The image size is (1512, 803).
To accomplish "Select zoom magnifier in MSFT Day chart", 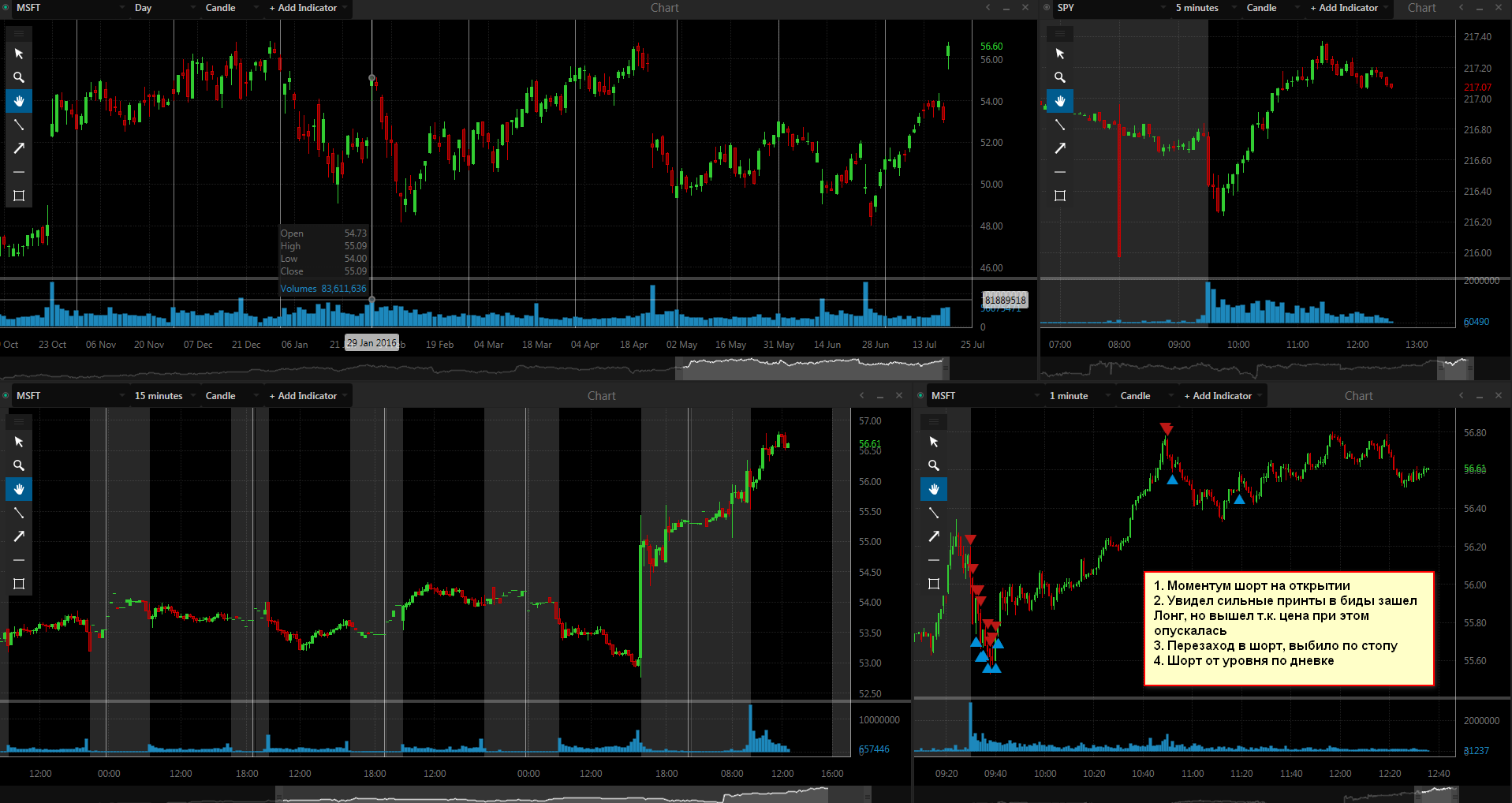I will tap(19, 77).
